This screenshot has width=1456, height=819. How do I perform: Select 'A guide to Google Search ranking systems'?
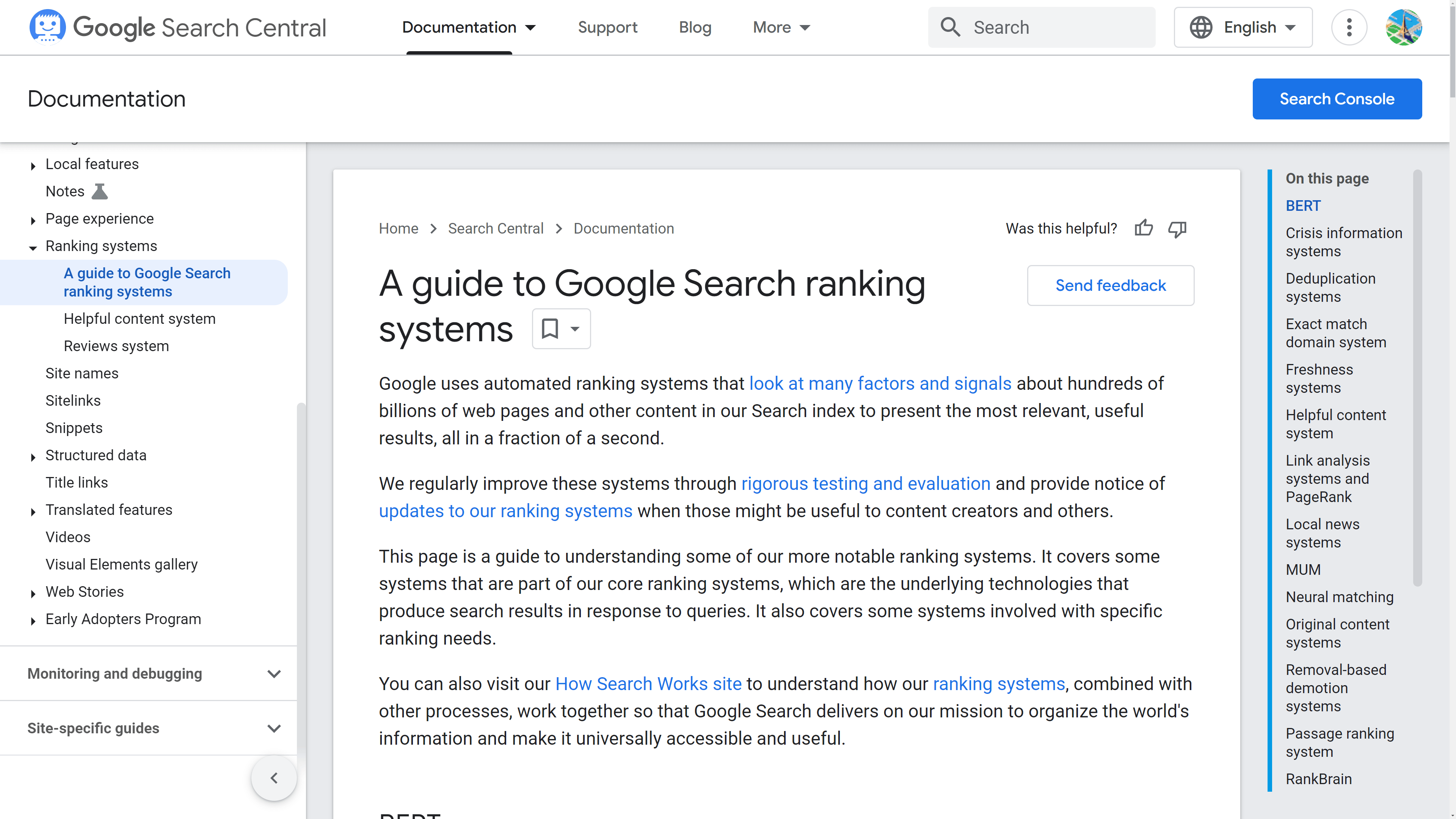(x=147, y=282)
